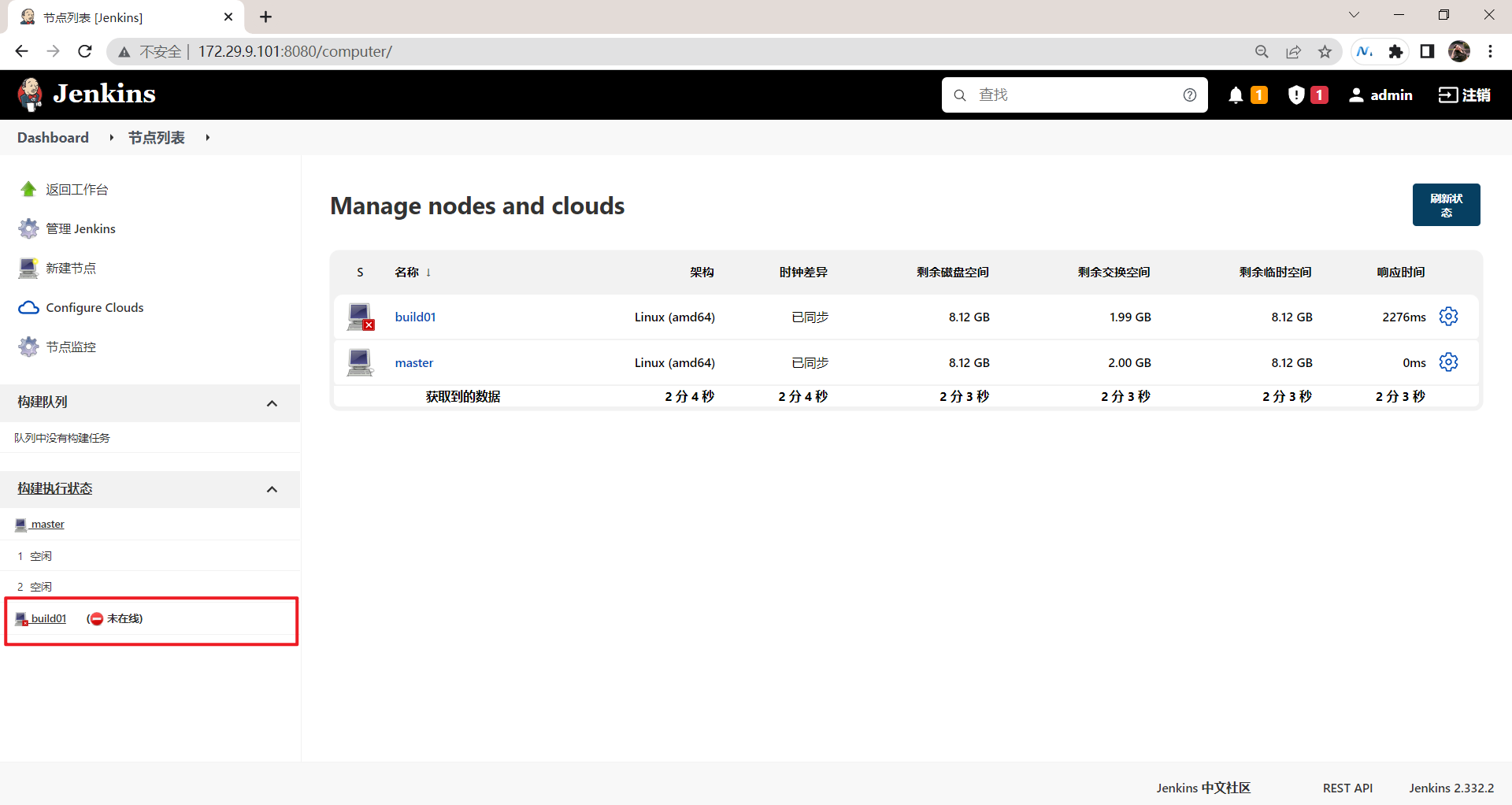Click the logout arrow icon
Image resolution: width=1512 pixels, height=805 pixels.
(x=1447, y=95)
